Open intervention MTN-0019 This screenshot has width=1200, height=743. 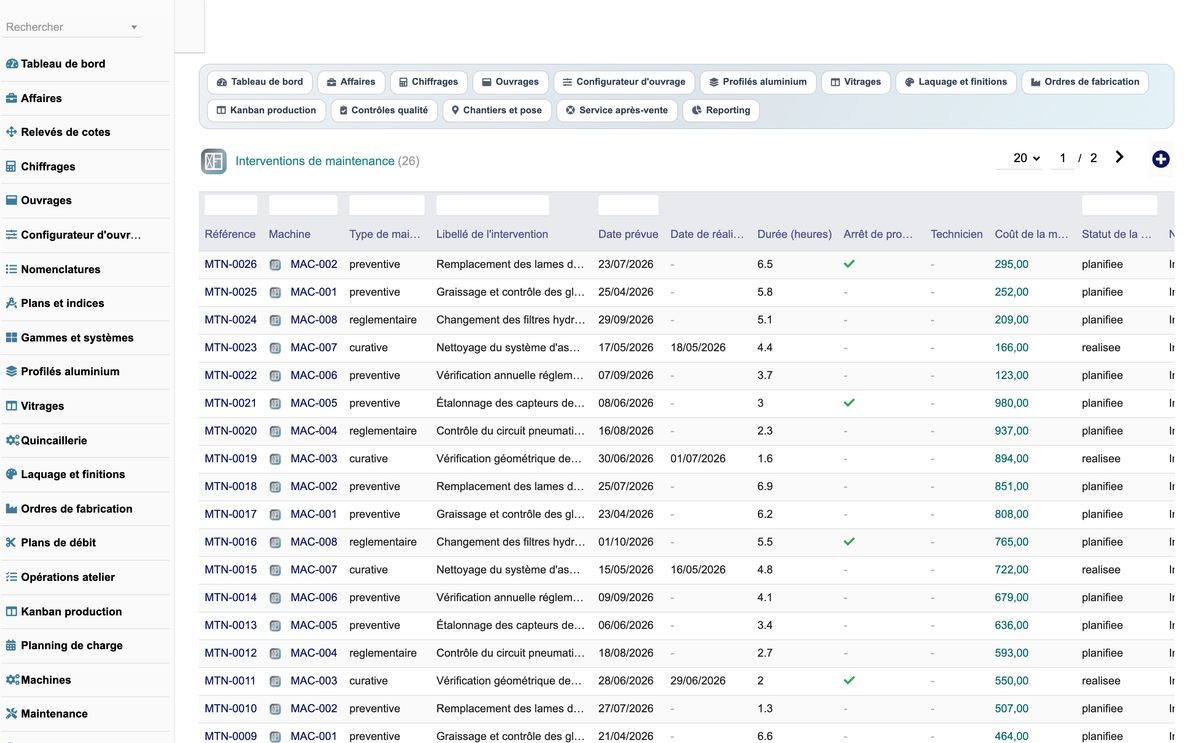click(x=231, y=459)
